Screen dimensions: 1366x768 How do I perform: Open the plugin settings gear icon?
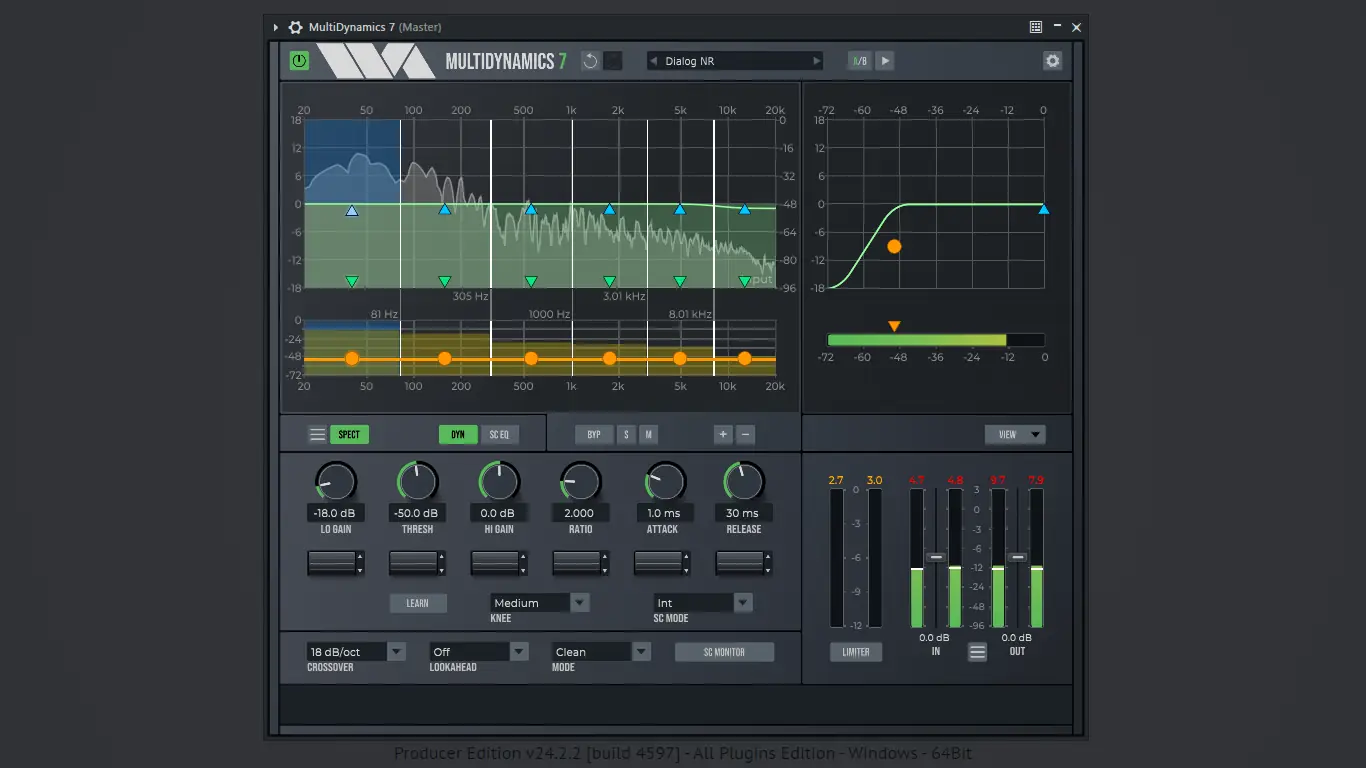coord(1052,61)
